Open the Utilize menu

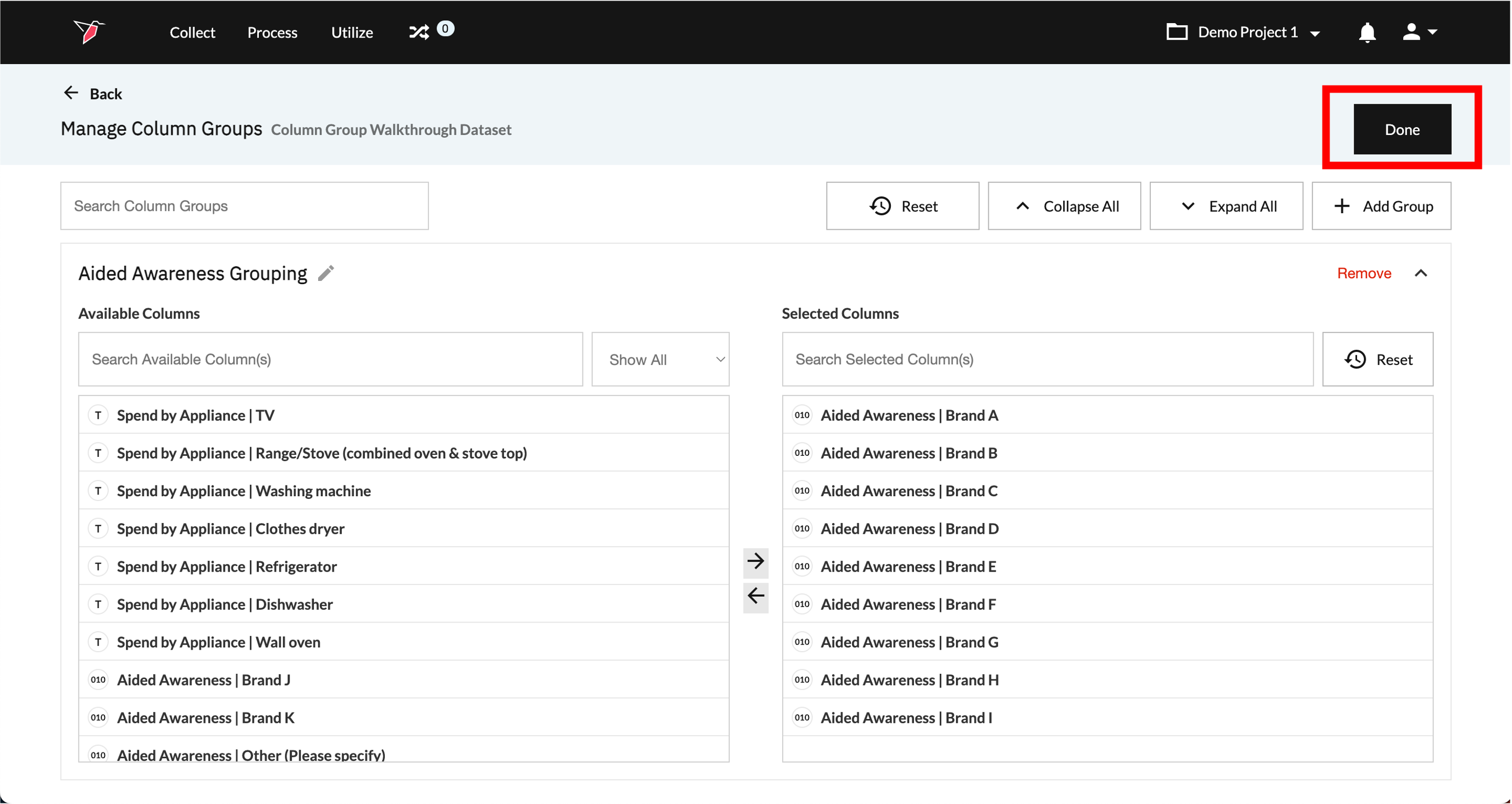[x=351, y=32]
